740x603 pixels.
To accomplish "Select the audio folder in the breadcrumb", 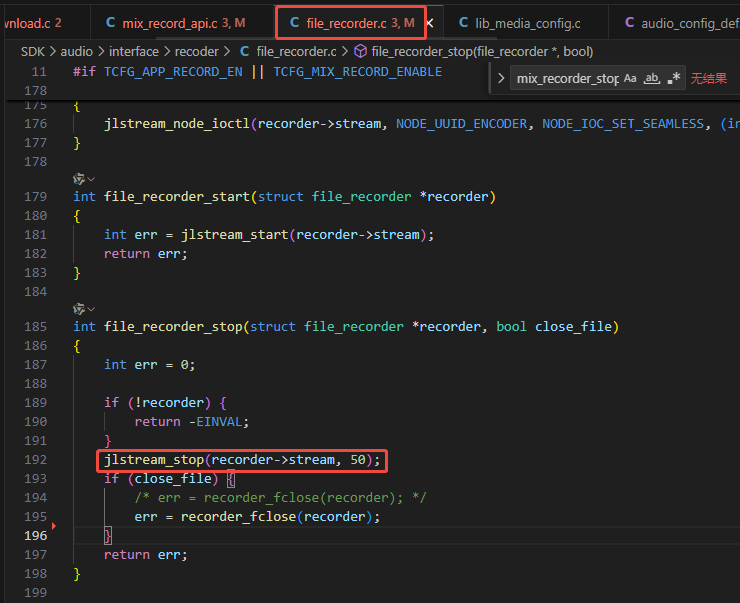I will 76,51.
